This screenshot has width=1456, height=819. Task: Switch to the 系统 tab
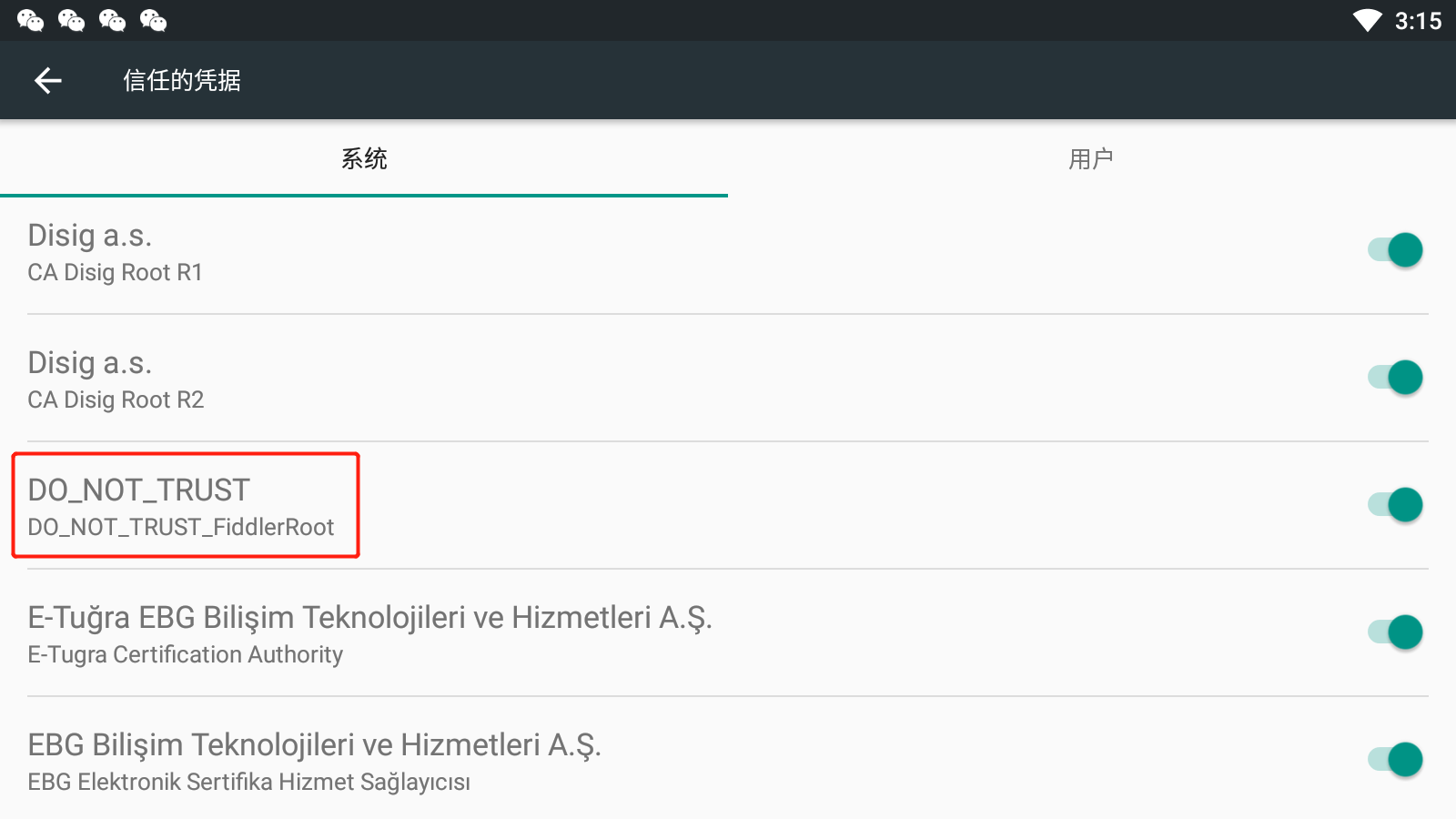(364, 159)
